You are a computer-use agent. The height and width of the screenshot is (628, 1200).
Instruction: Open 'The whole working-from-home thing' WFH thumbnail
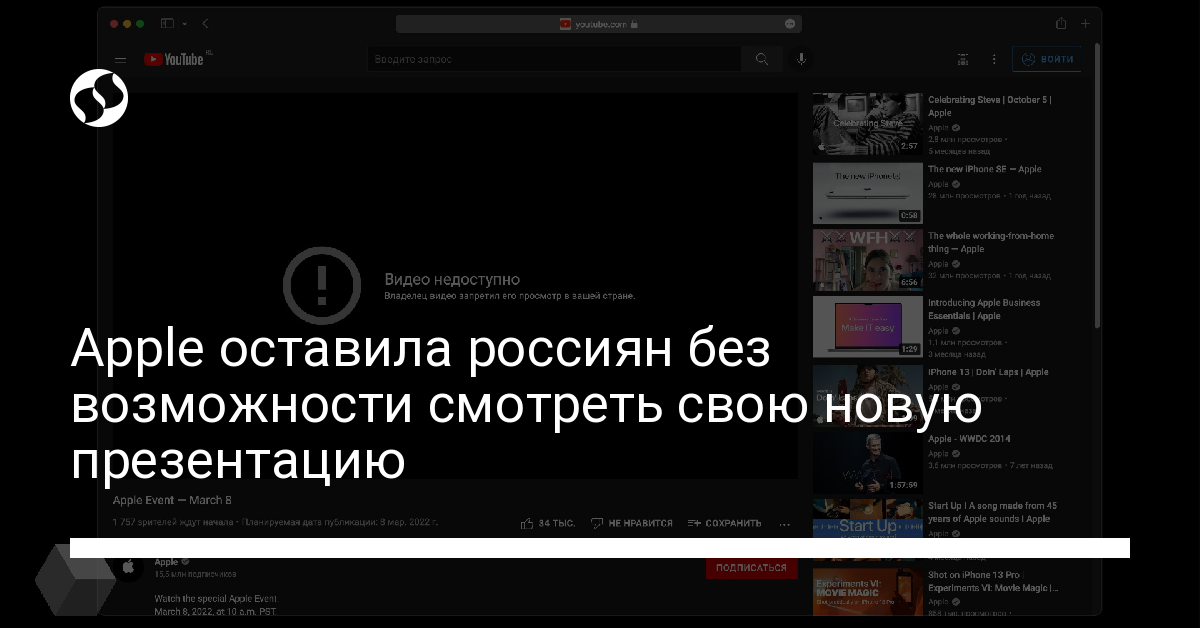867,259
